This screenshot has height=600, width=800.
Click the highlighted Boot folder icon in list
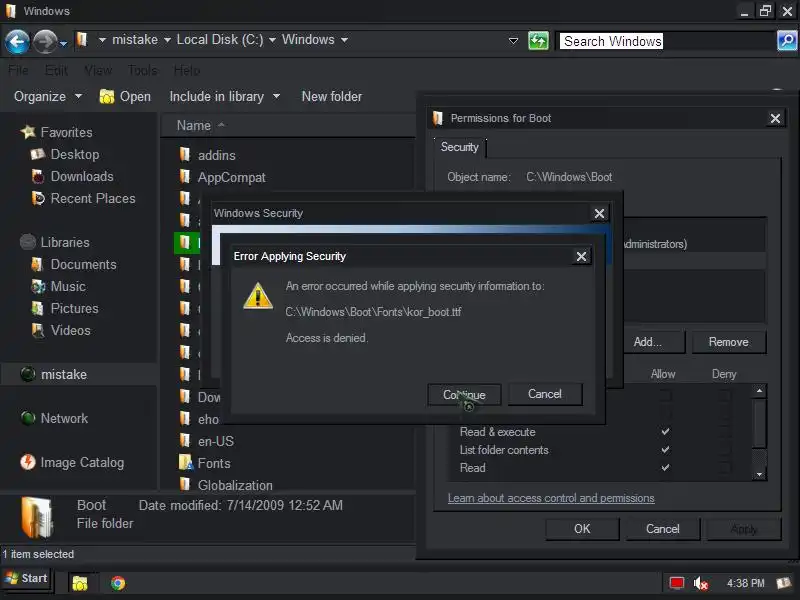coord(185,243)
